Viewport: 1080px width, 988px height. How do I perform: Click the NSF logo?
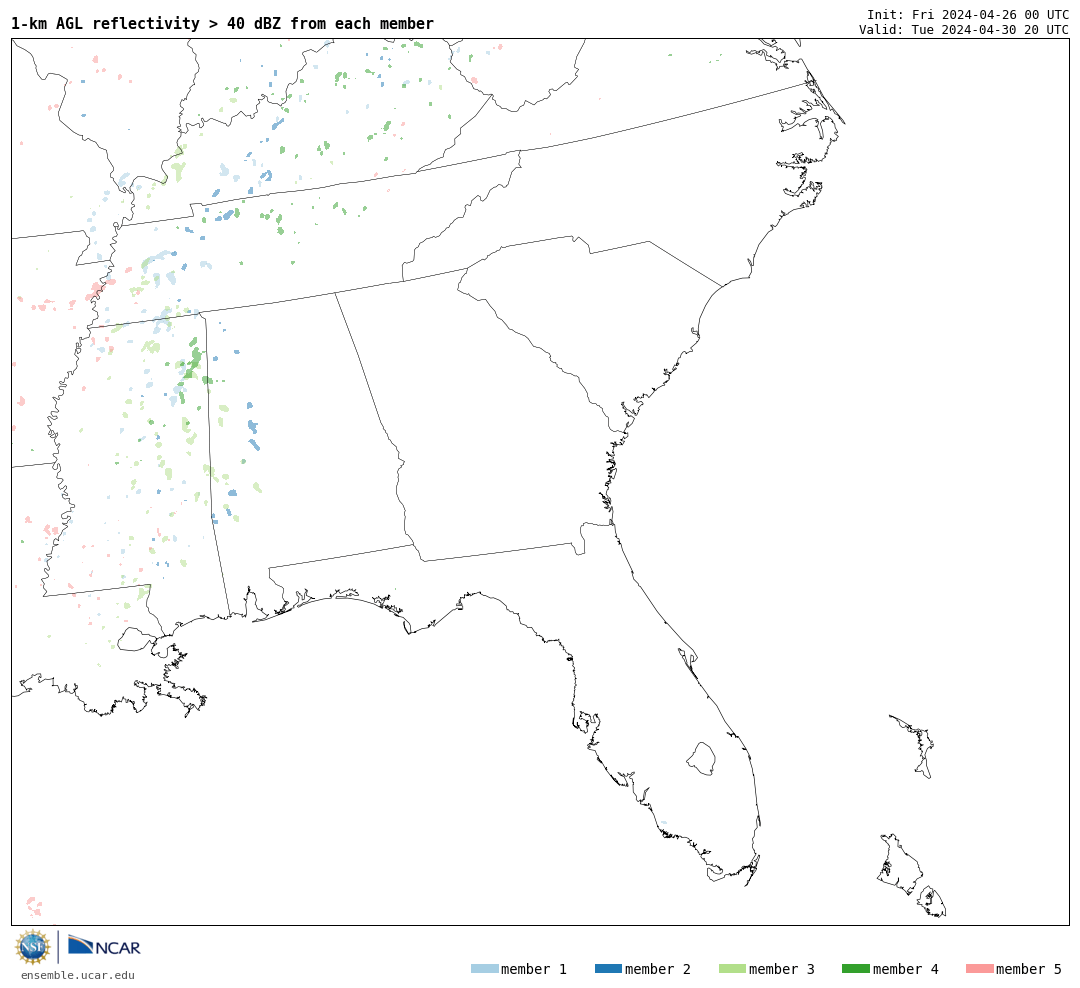tap(32, 947)
